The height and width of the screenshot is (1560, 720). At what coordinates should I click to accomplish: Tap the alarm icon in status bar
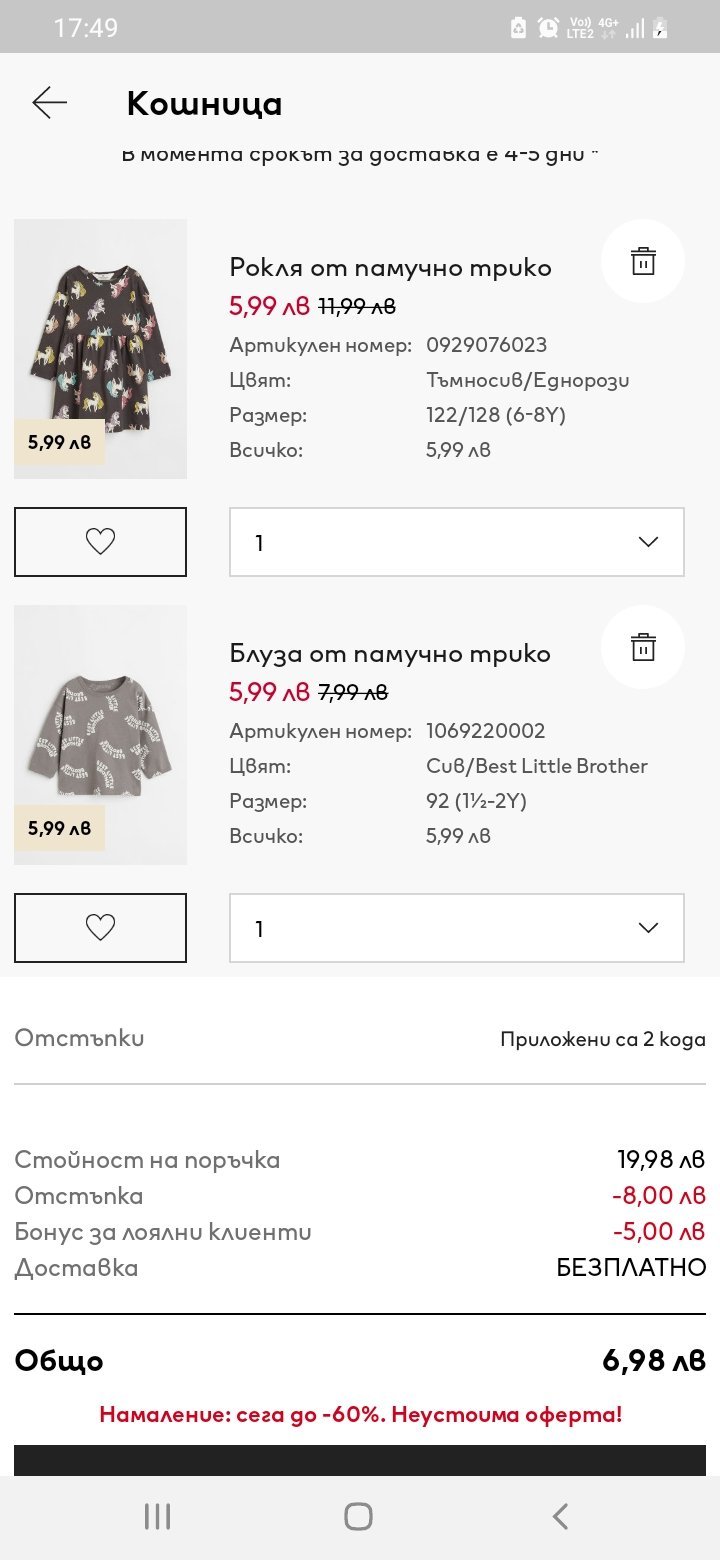pyautogui.click(x=548, y=28)
